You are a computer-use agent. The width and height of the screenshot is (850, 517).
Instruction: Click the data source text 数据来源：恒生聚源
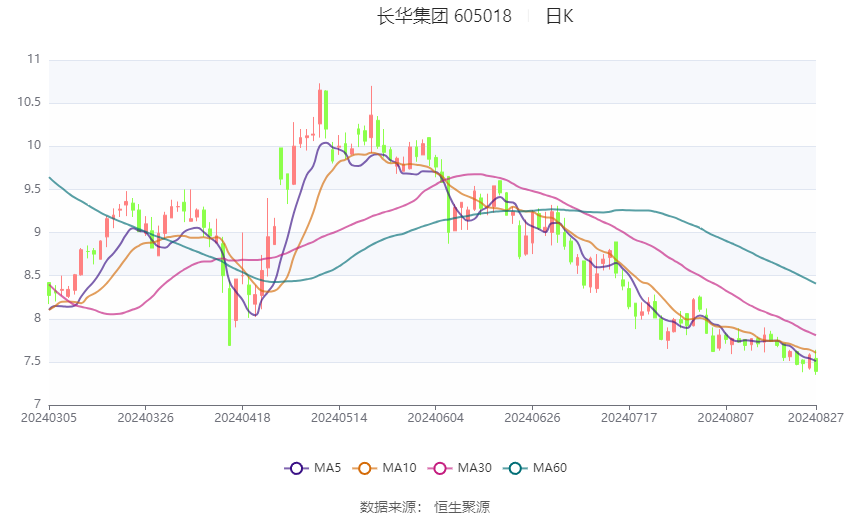[425, 507]
